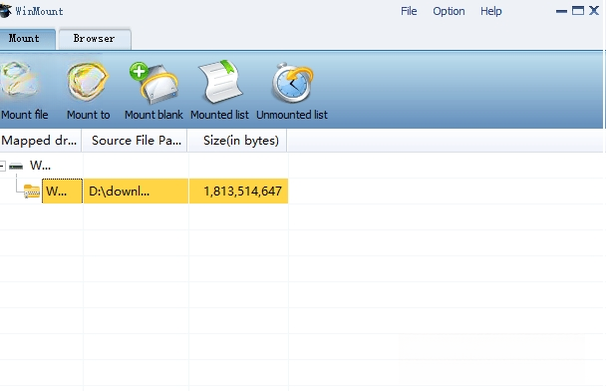Maximize the WinMount window
The width and height of the screenshot is (606, 391).
point(578,10)
